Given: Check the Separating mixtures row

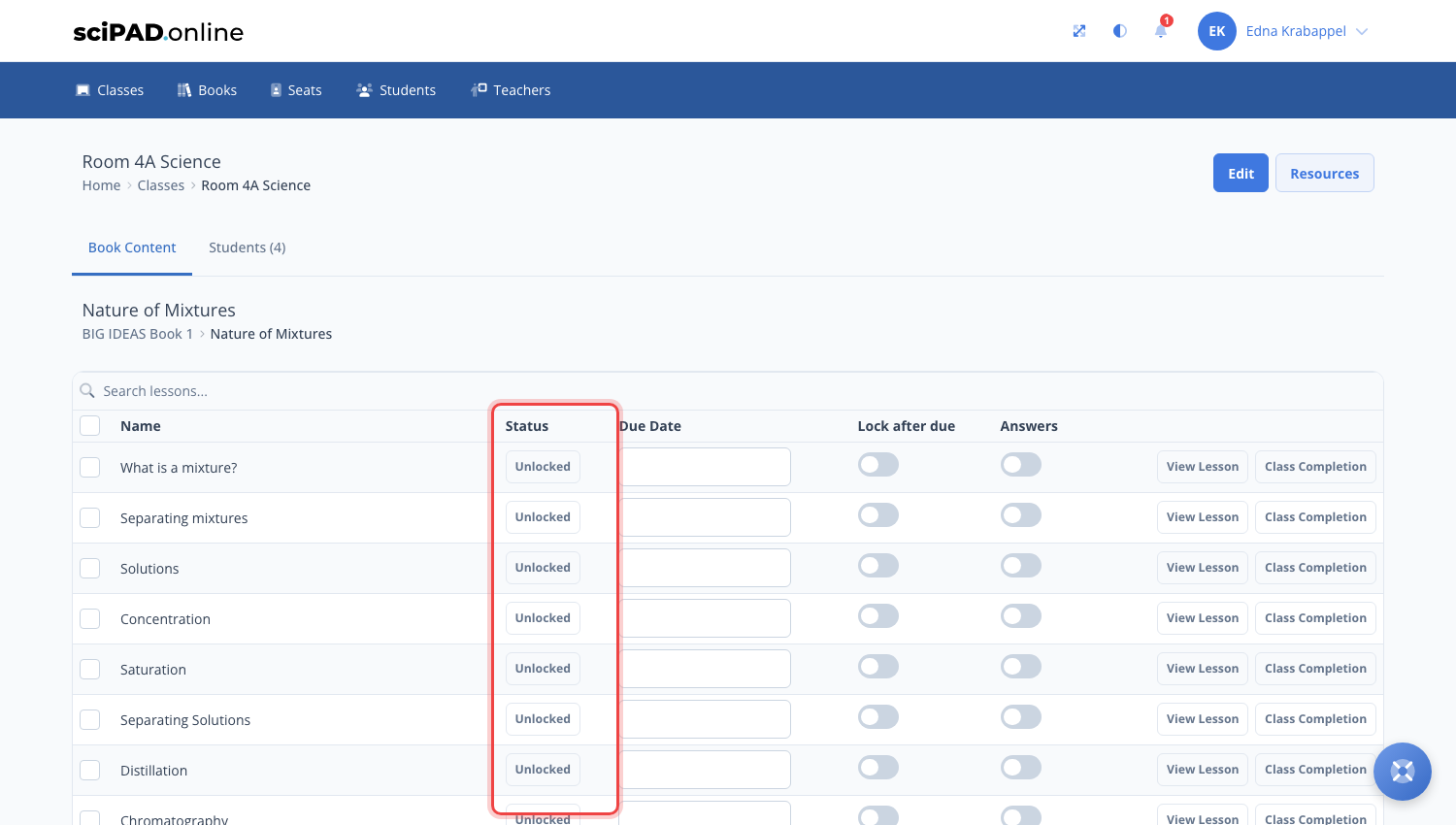Looking at the screenshot, I should coord(90,517).
